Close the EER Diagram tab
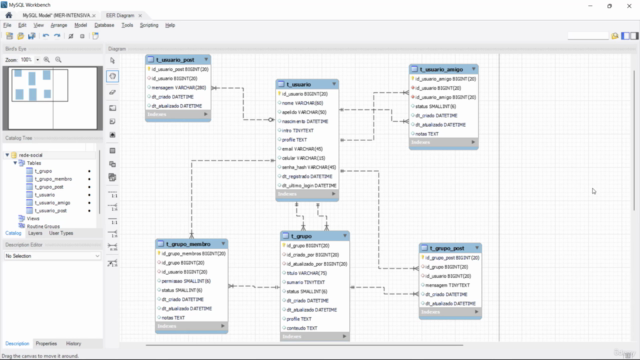The image size is (640, 360). 140,16
